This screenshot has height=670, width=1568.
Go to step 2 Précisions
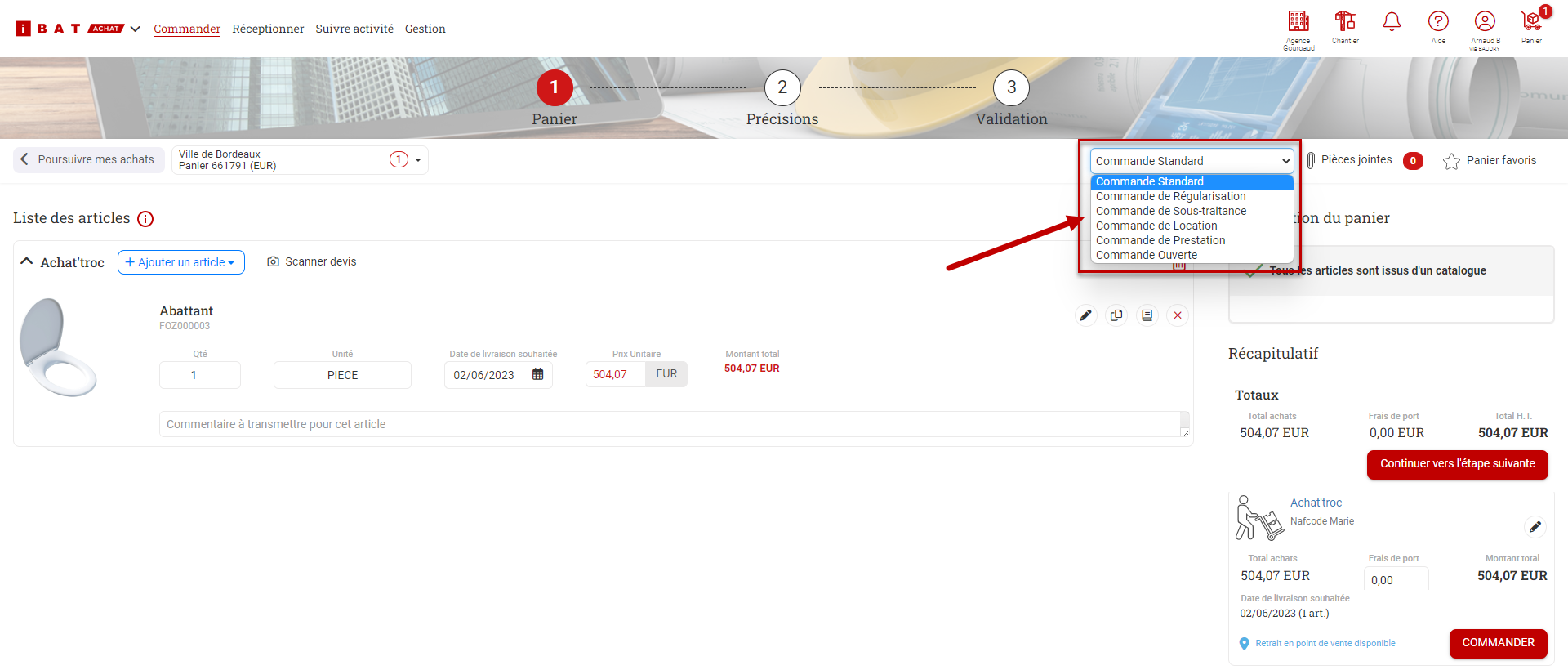[x=782, y=88]
